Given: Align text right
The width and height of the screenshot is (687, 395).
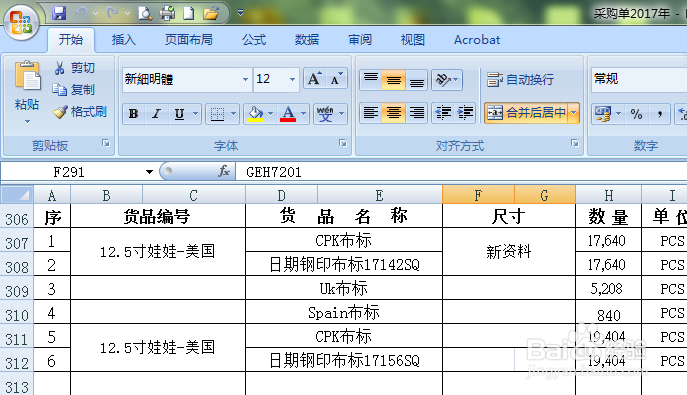Looking at the screenshot, I should [416, 113].
